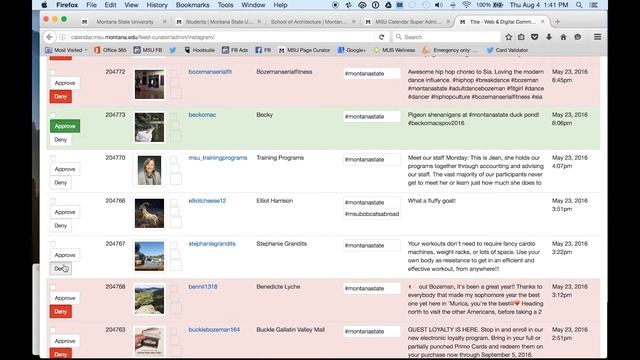The image size is (640, 360).
Task: Open the Firefox hamburger menu
Action: (x=598, y=37)
